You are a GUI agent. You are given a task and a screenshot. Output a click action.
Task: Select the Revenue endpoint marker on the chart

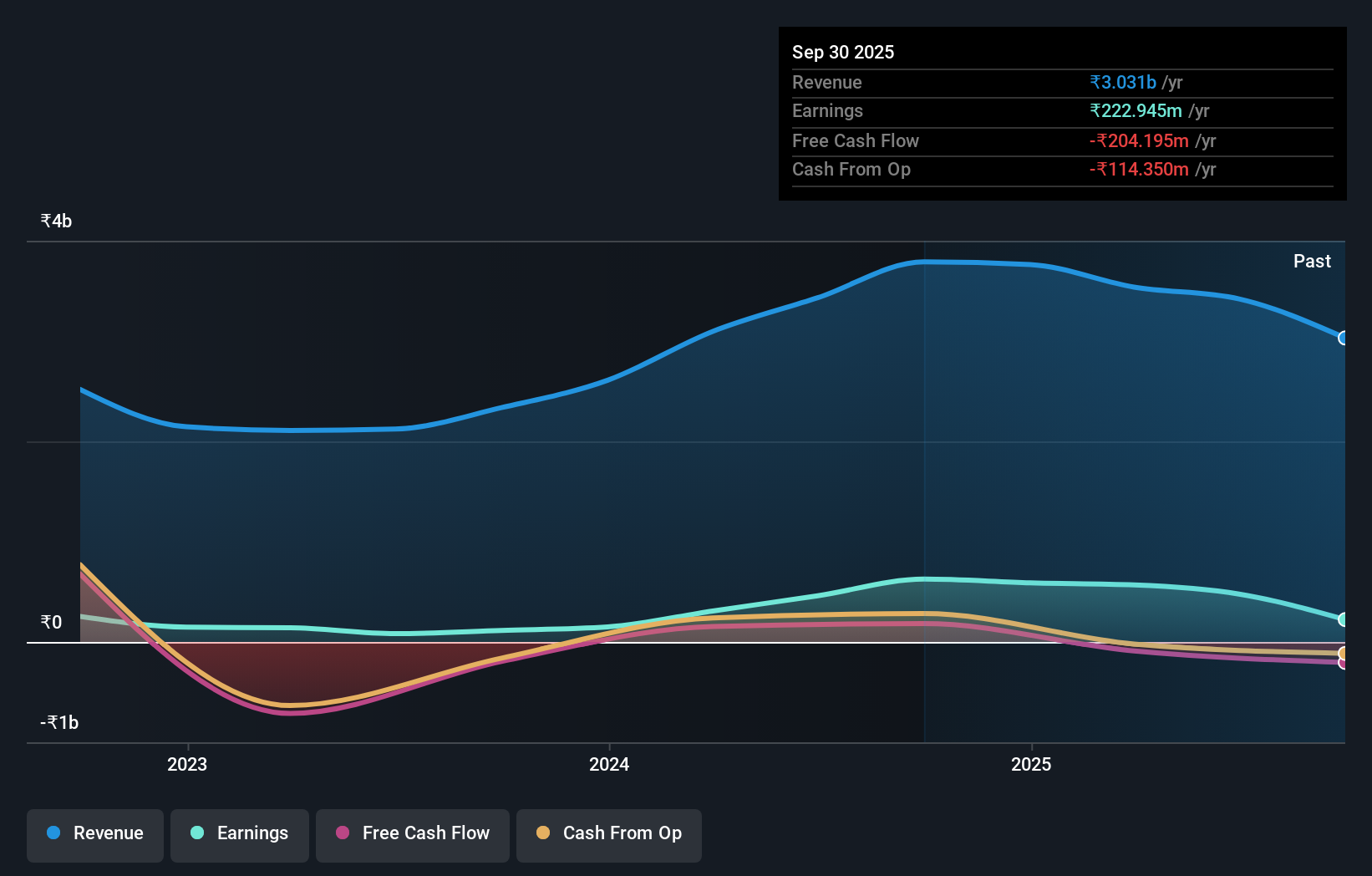click(x=1344, y=339)
